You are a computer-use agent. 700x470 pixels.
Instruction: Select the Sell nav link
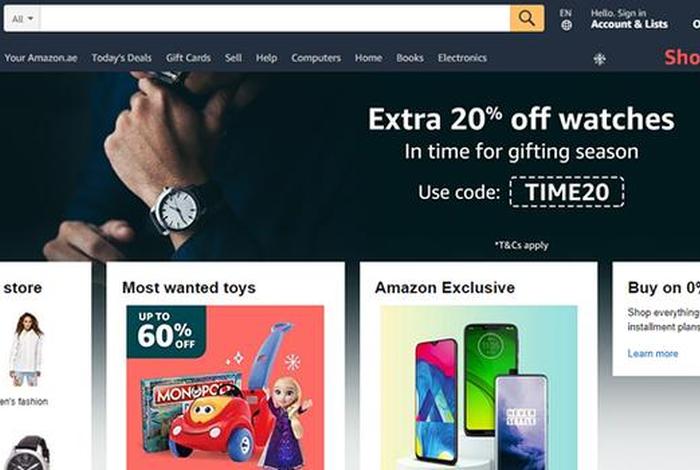click(x=233, y=58)
